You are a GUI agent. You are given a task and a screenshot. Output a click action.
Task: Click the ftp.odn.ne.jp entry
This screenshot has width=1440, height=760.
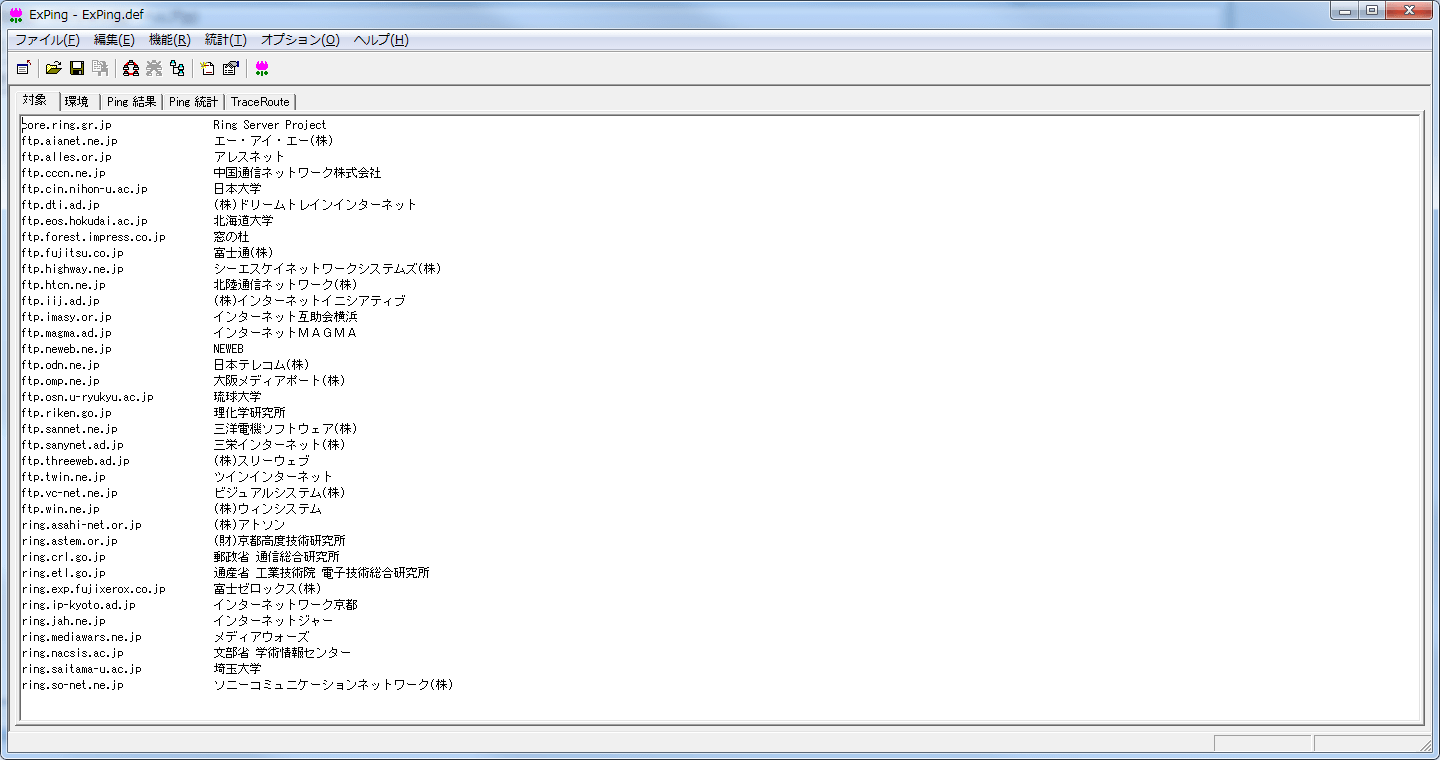point(61,365)
